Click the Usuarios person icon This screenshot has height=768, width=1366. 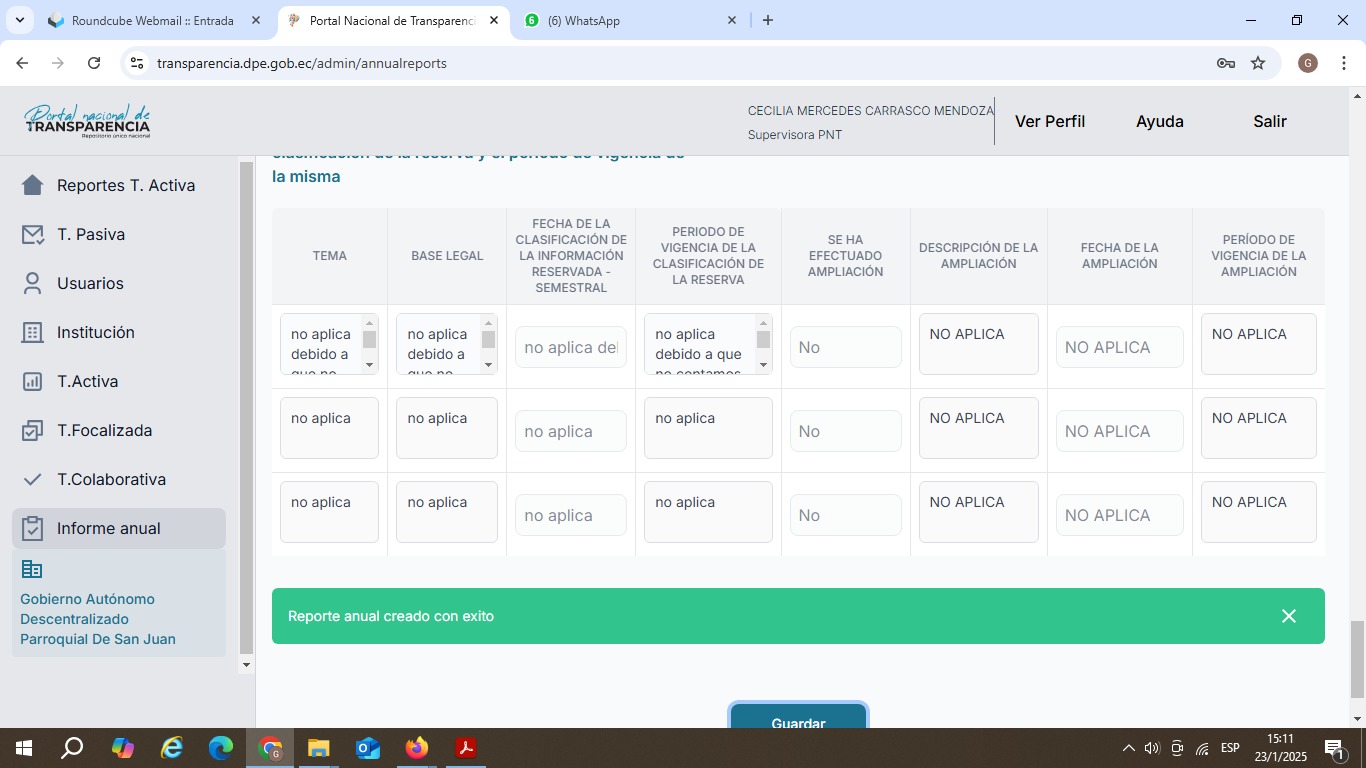(33, 284)
